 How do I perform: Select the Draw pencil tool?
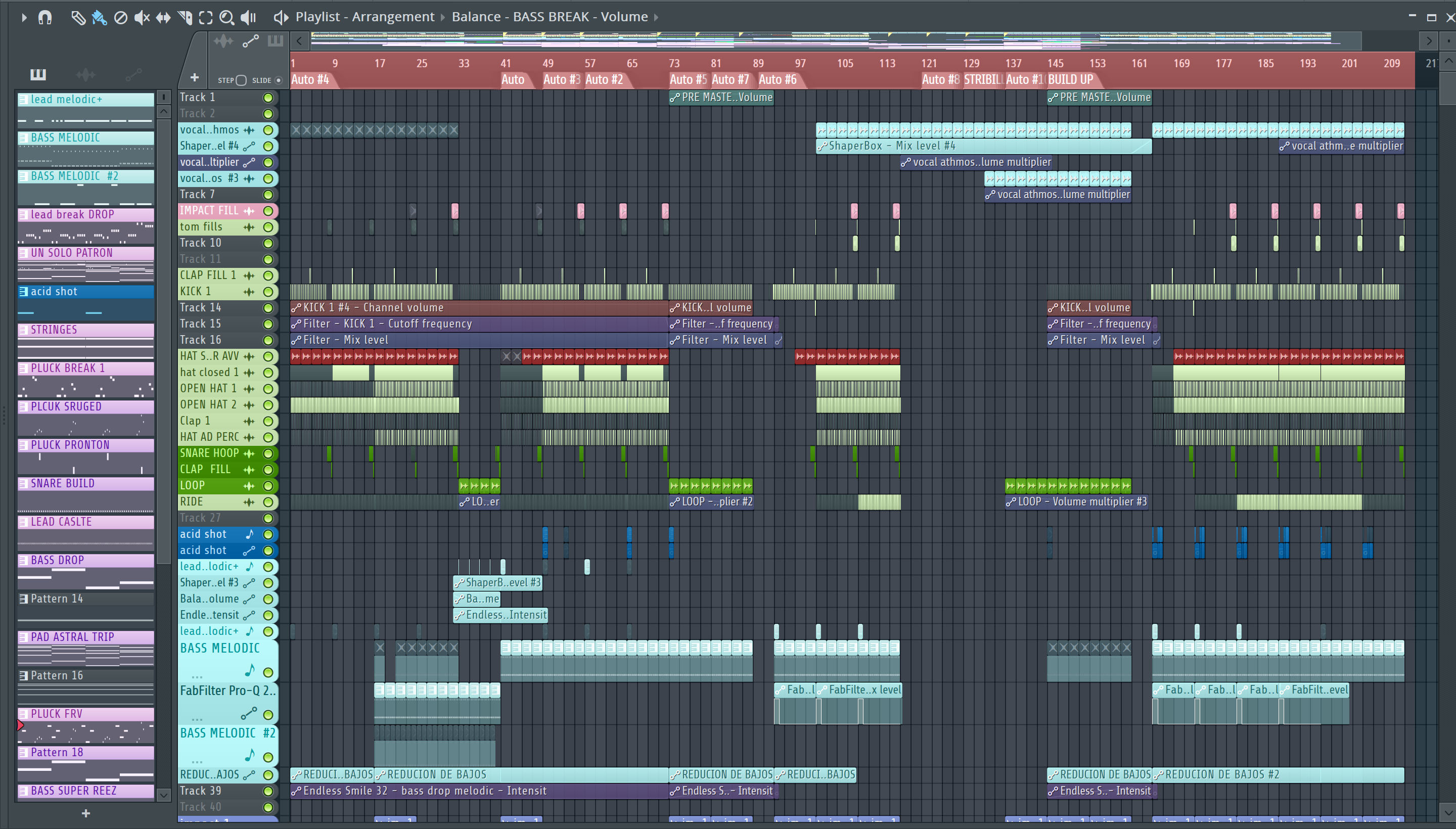[78, 18]
